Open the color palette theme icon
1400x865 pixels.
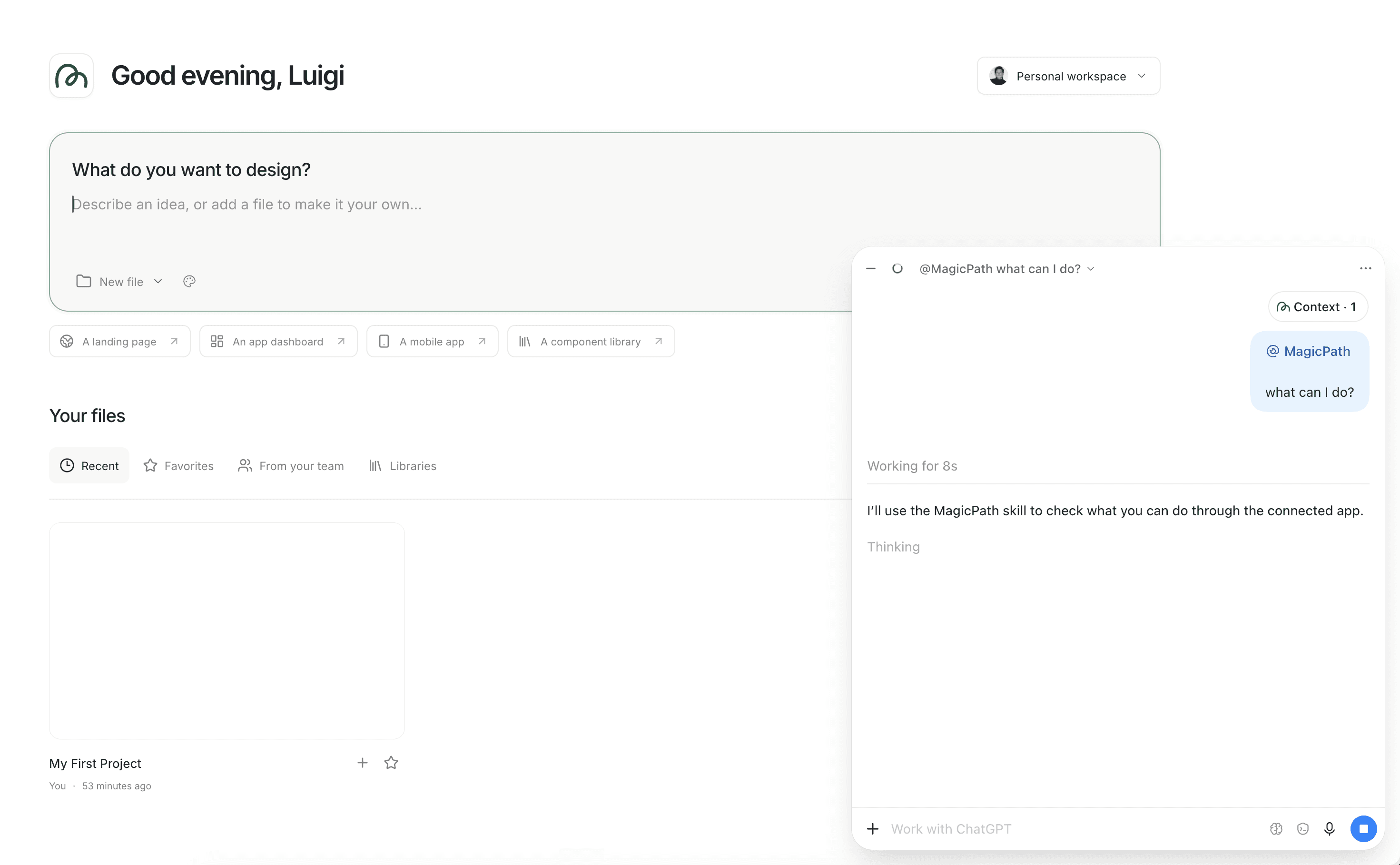click(x=189, y=282)
